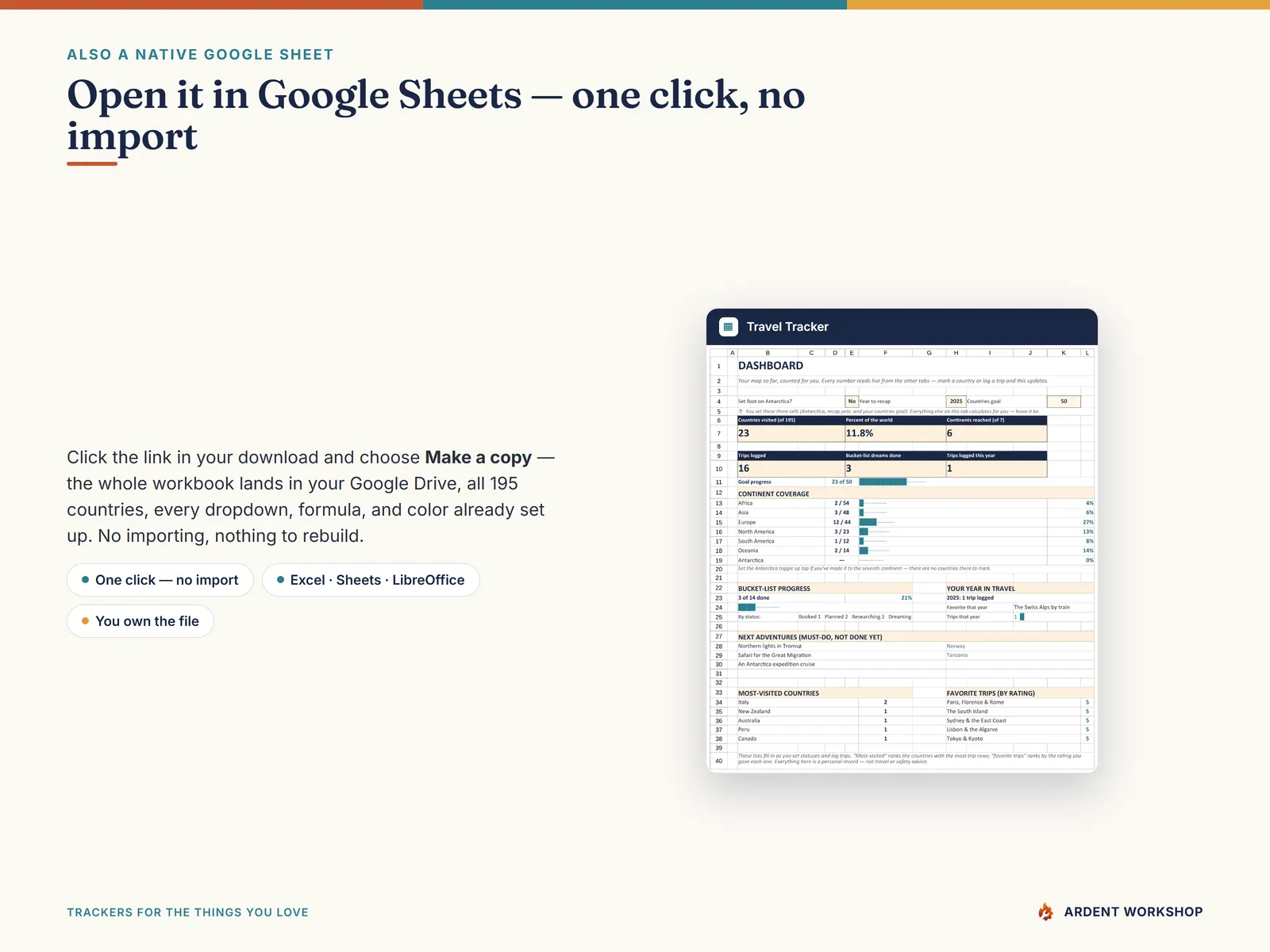This screenshot has width=1270, height=952.
Task: Click the '23 of 50' goal cell
Action: (841, 482)
